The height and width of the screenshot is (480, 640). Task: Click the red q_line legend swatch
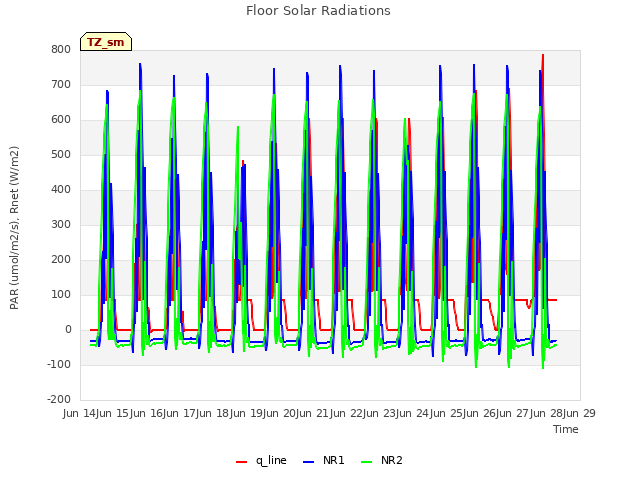coord(242,462)
